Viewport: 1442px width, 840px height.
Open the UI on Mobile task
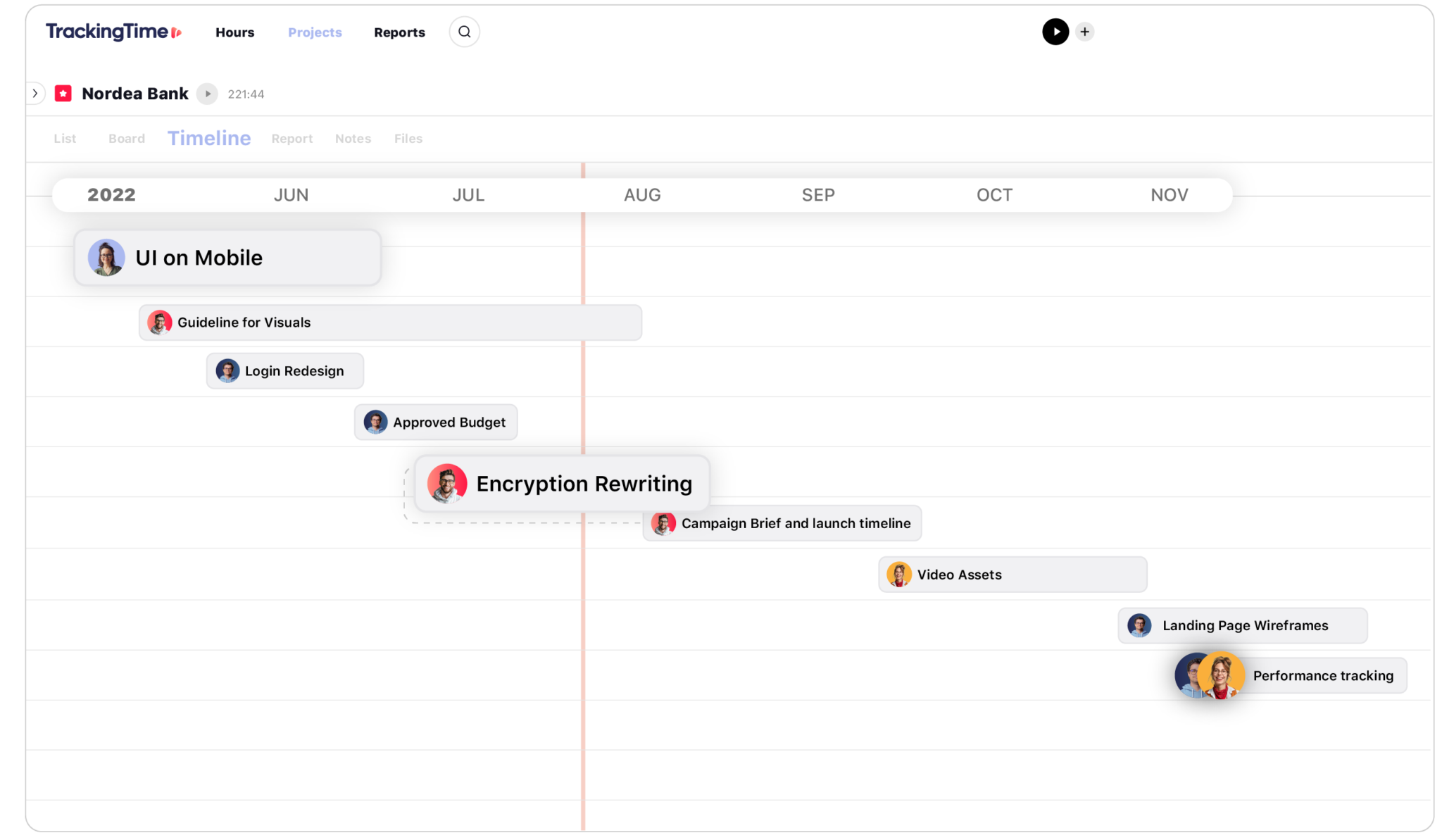227,258
